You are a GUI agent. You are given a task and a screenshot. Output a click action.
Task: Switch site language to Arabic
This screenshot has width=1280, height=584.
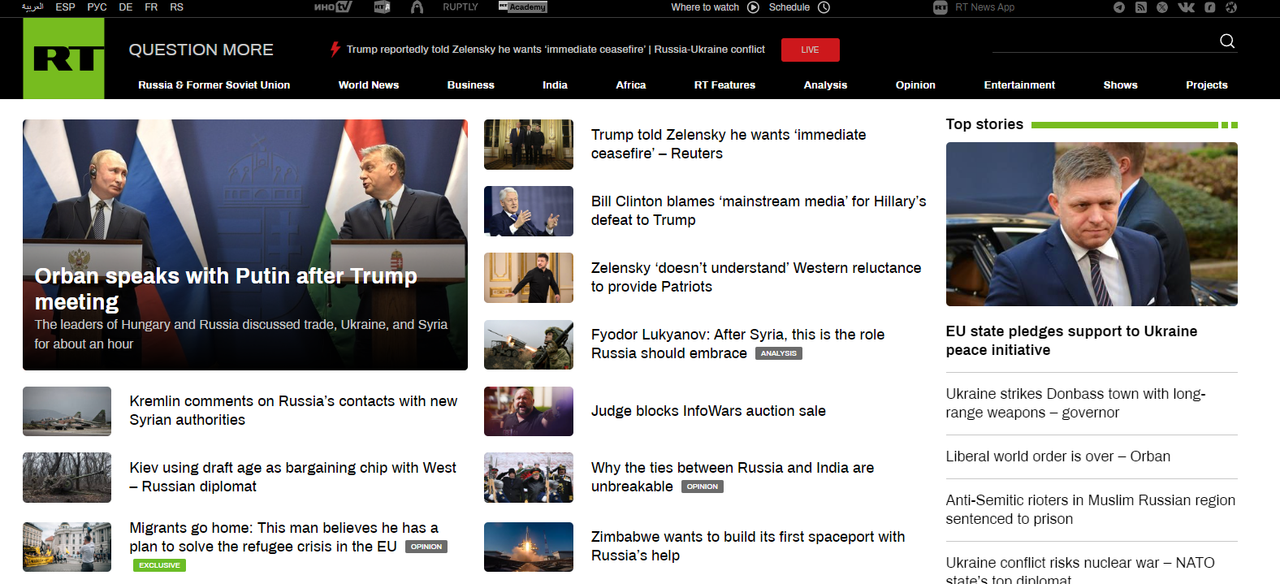[x=33, y=7]
